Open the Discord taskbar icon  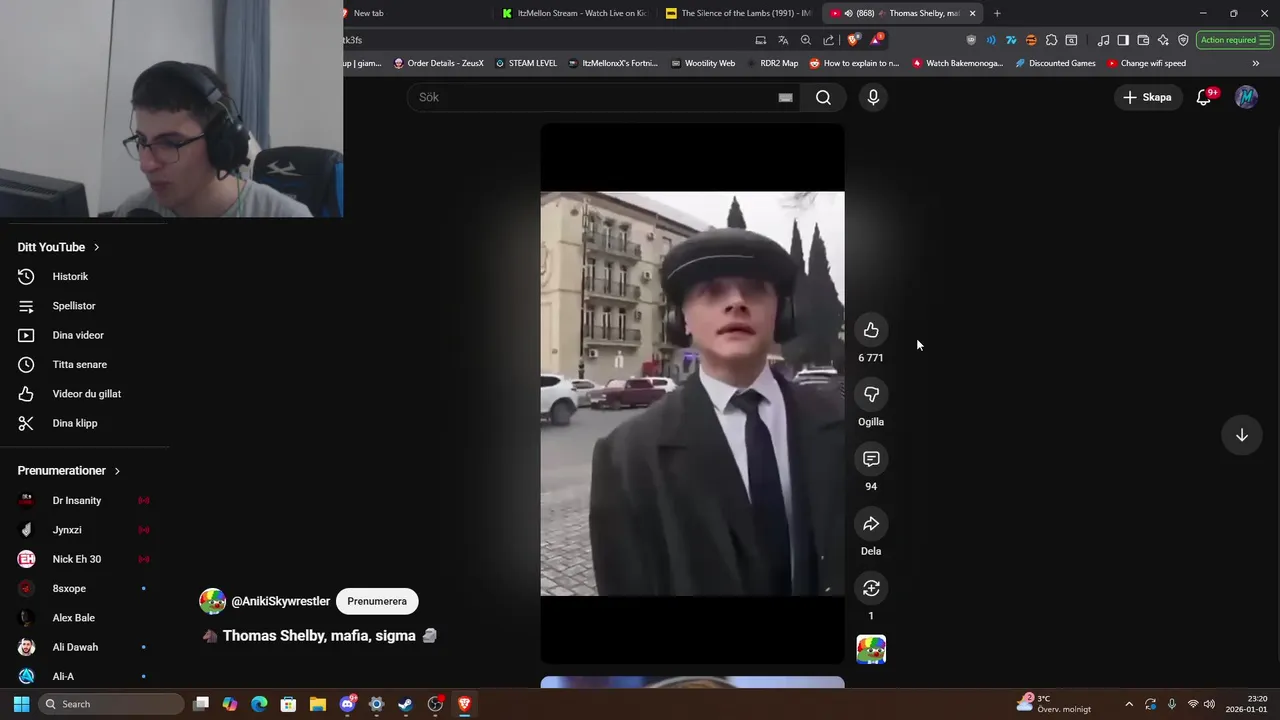click(347, 704)
